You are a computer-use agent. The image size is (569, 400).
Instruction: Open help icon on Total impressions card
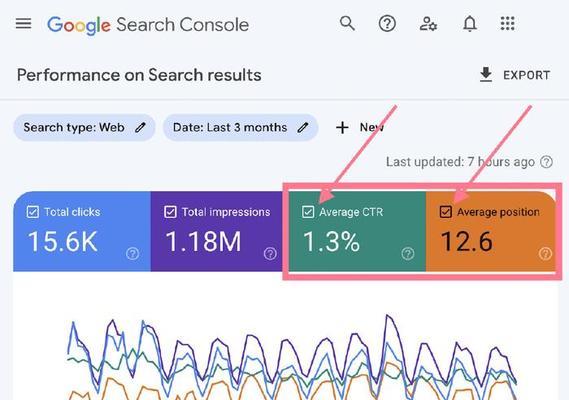pos(270,253)
